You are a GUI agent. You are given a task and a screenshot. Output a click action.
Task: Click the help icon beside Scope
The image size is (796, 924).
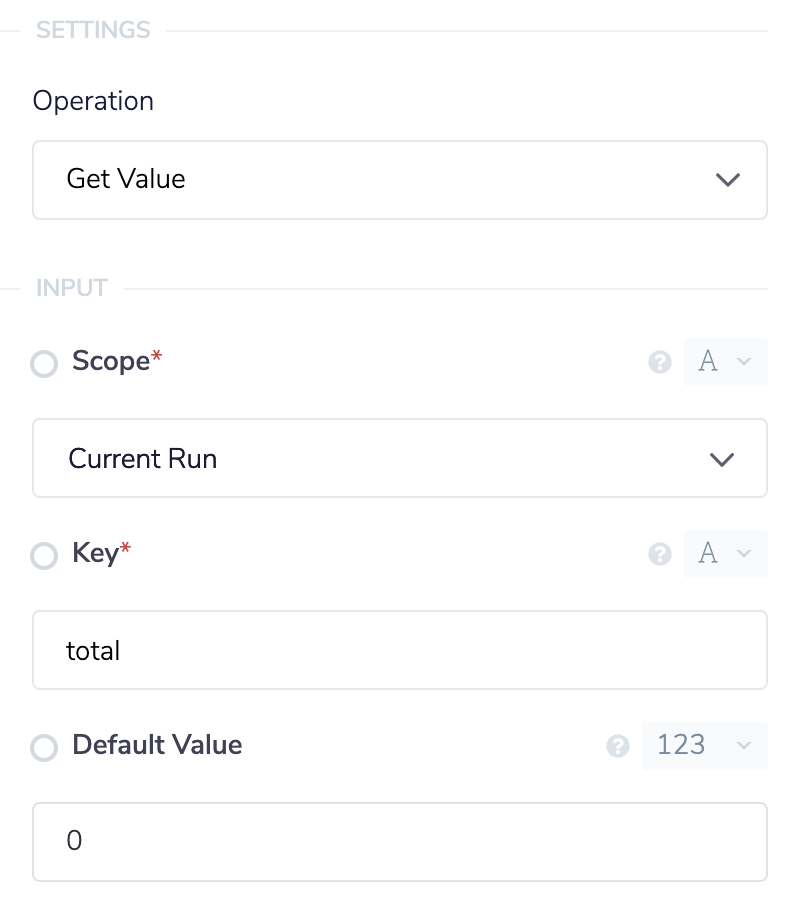(660, 362)
